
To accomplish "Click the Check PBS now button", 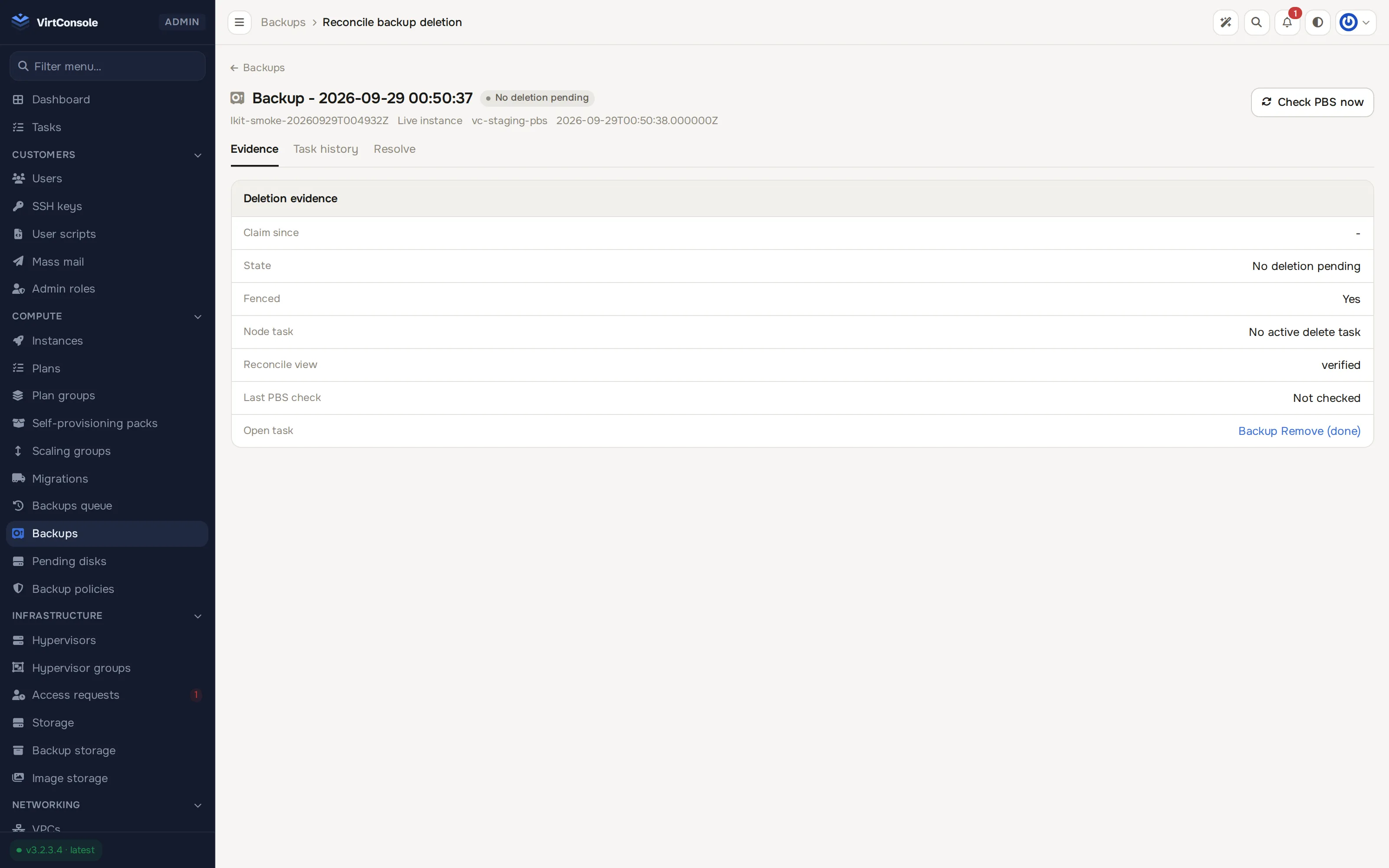I will (1312, 102).
